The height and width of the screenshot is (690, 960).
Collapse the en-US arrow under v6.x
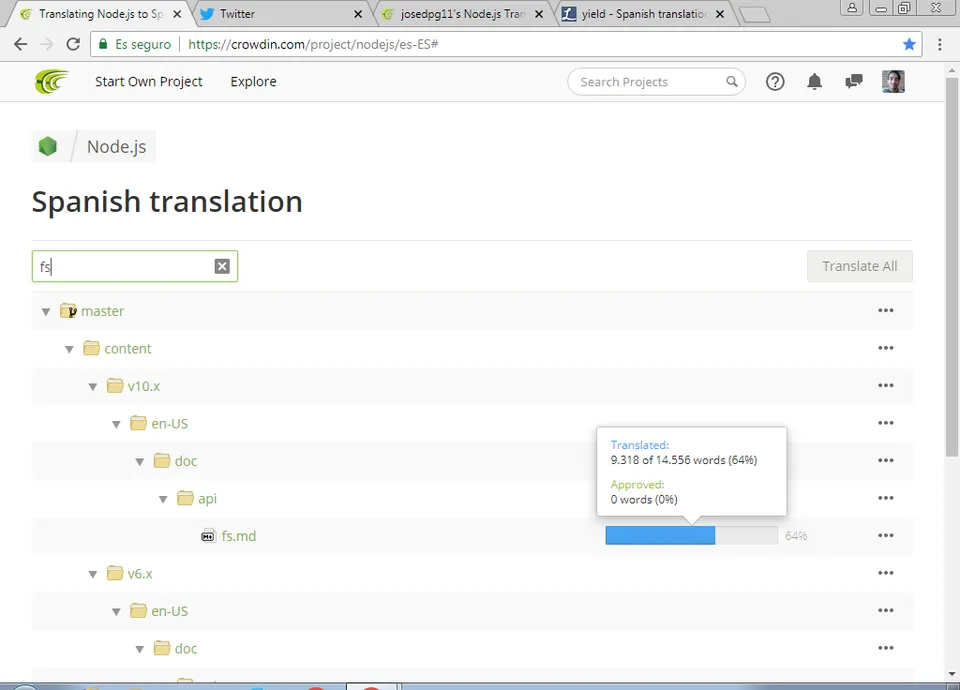[116, 612]
